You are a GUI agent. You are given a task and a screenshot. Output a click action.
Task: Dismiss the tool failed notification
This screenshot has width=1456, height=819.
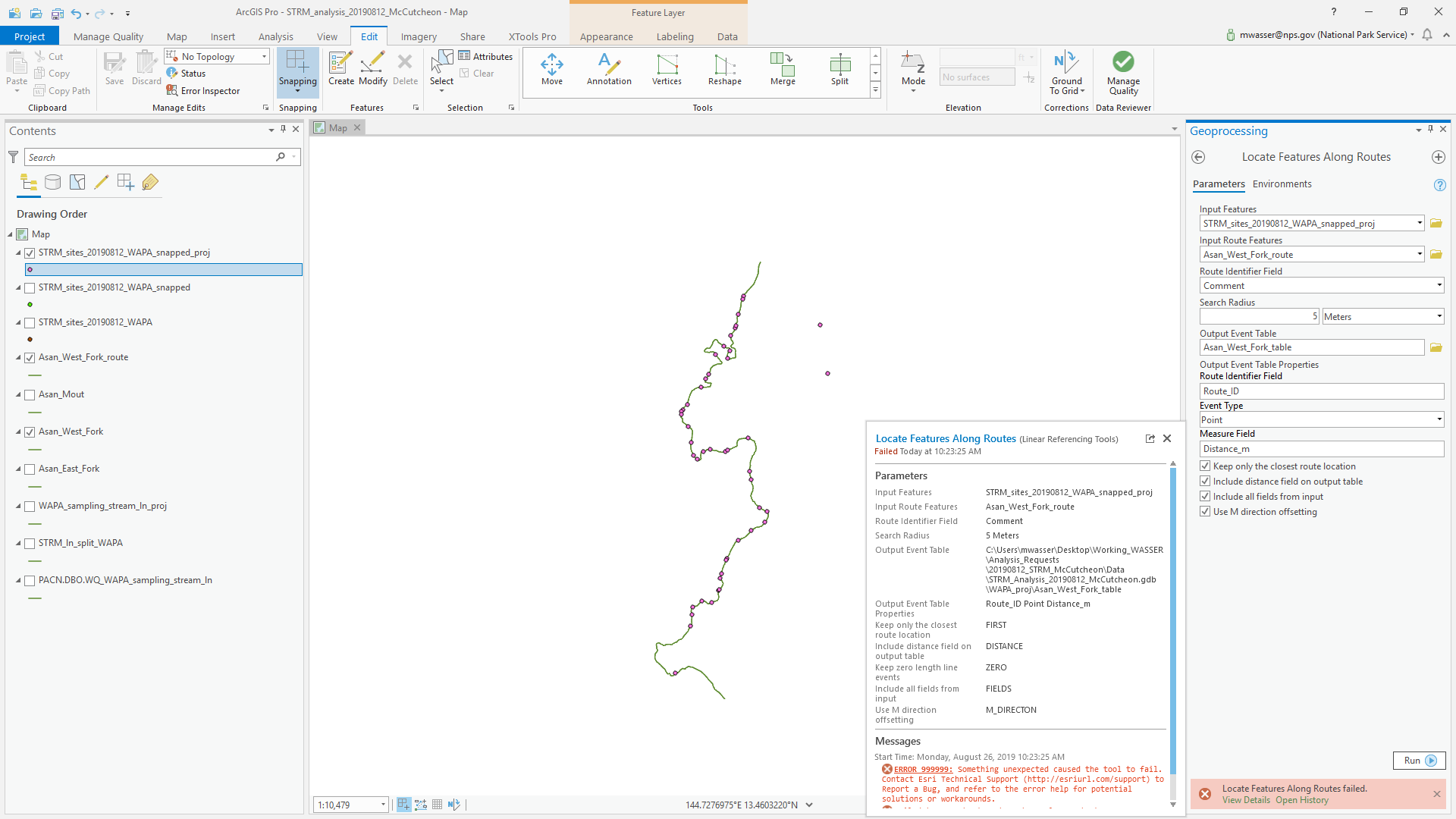(x=1436, y=794)
